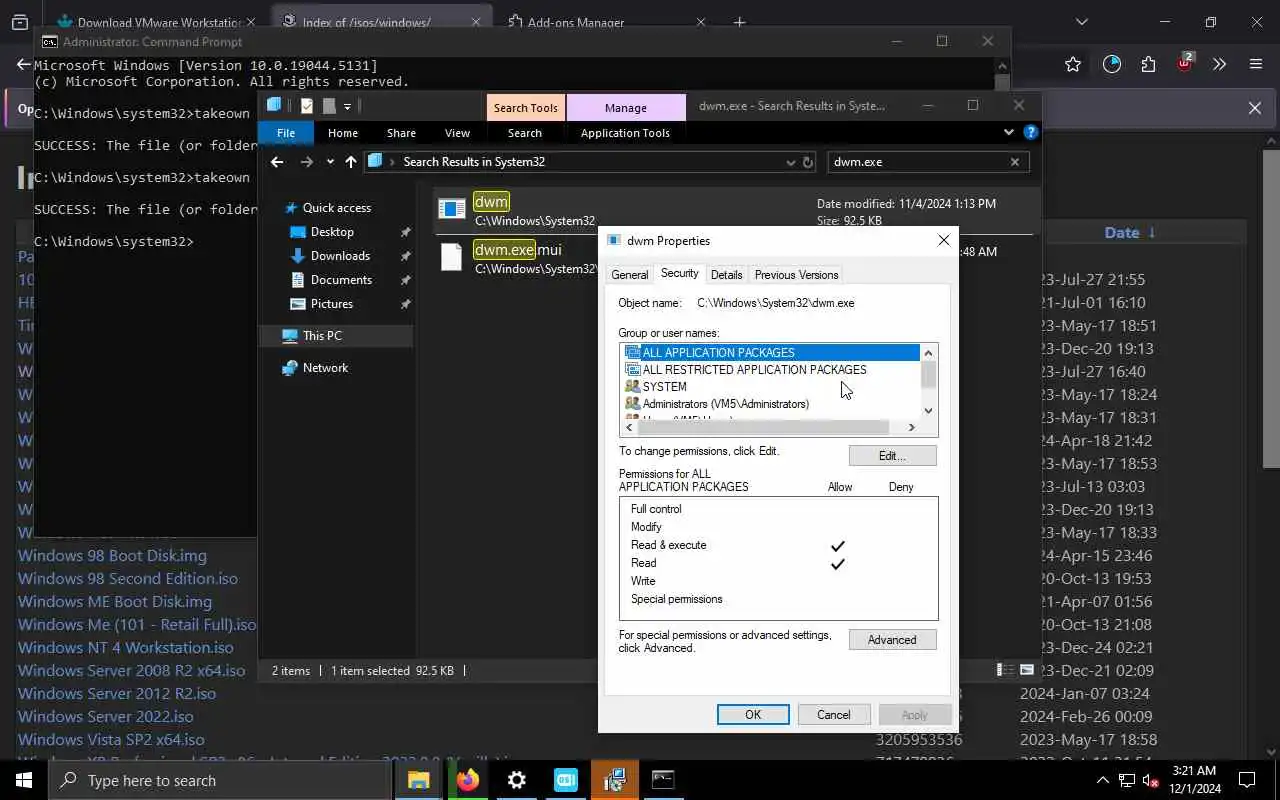Screen dimensions: 1280x800
Task: Open Quick access in navigation pane
Action: coord(336,208)
